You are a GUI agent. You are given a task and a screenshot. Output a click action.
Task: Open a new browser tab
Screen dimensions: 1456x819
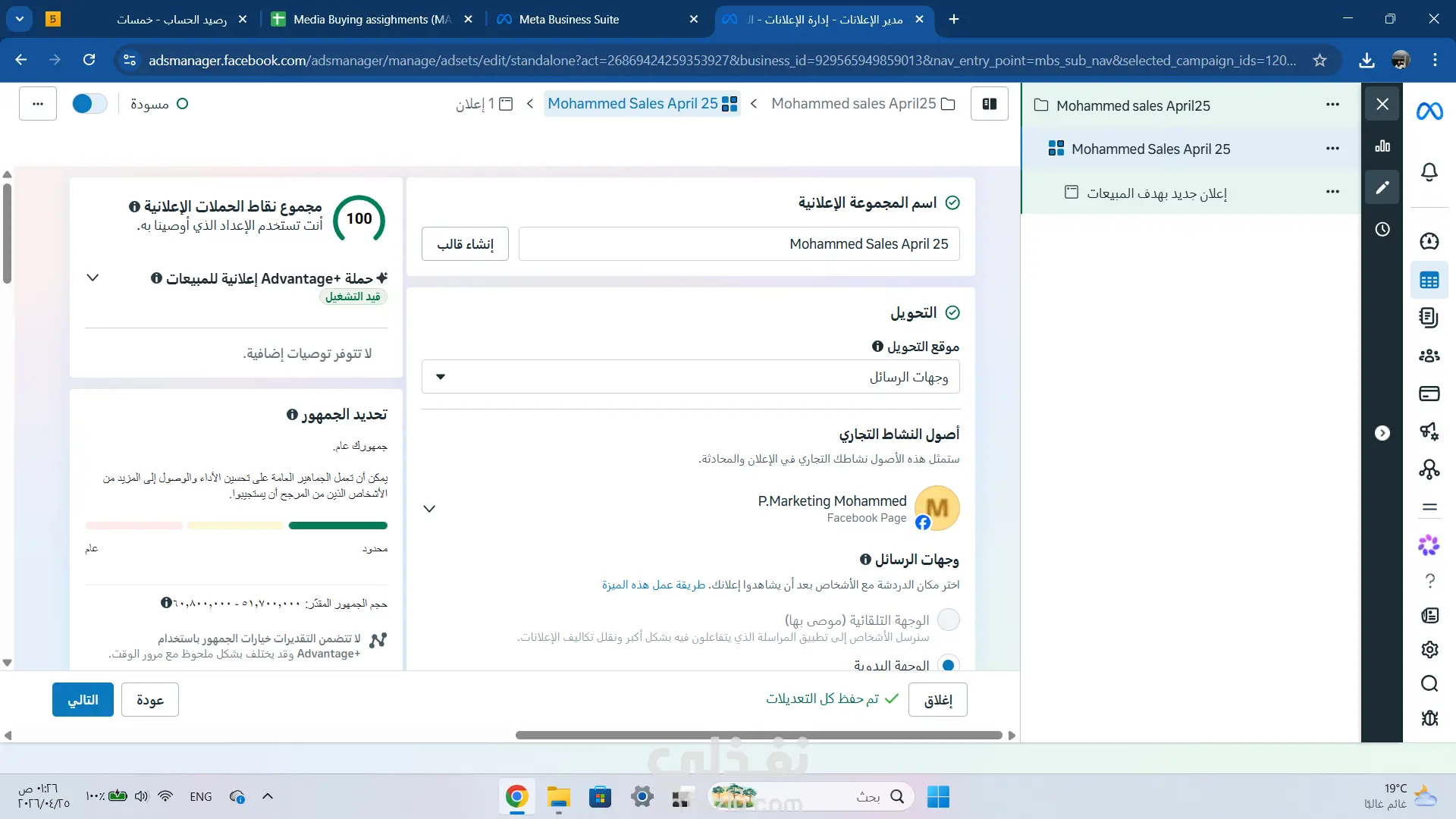(x=954, y=19)
